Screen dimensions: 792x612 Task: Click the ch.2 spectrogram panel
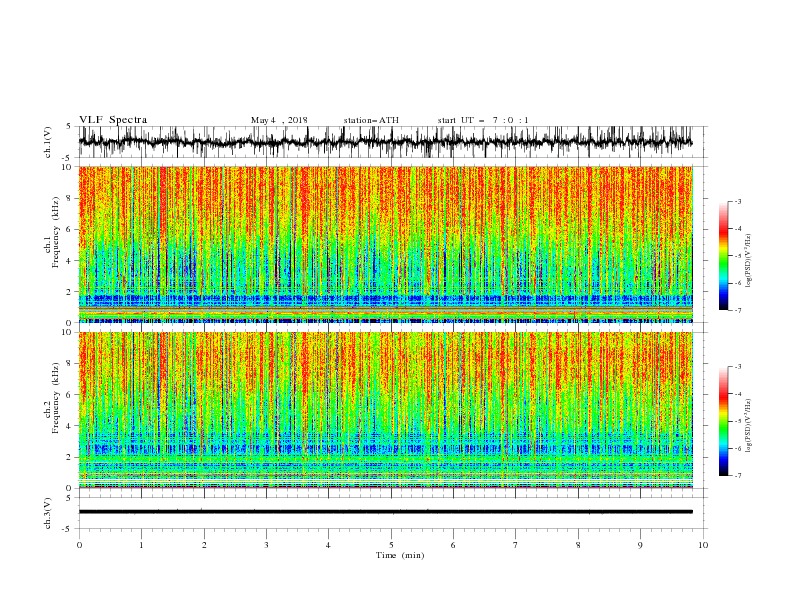pos(386,410)
